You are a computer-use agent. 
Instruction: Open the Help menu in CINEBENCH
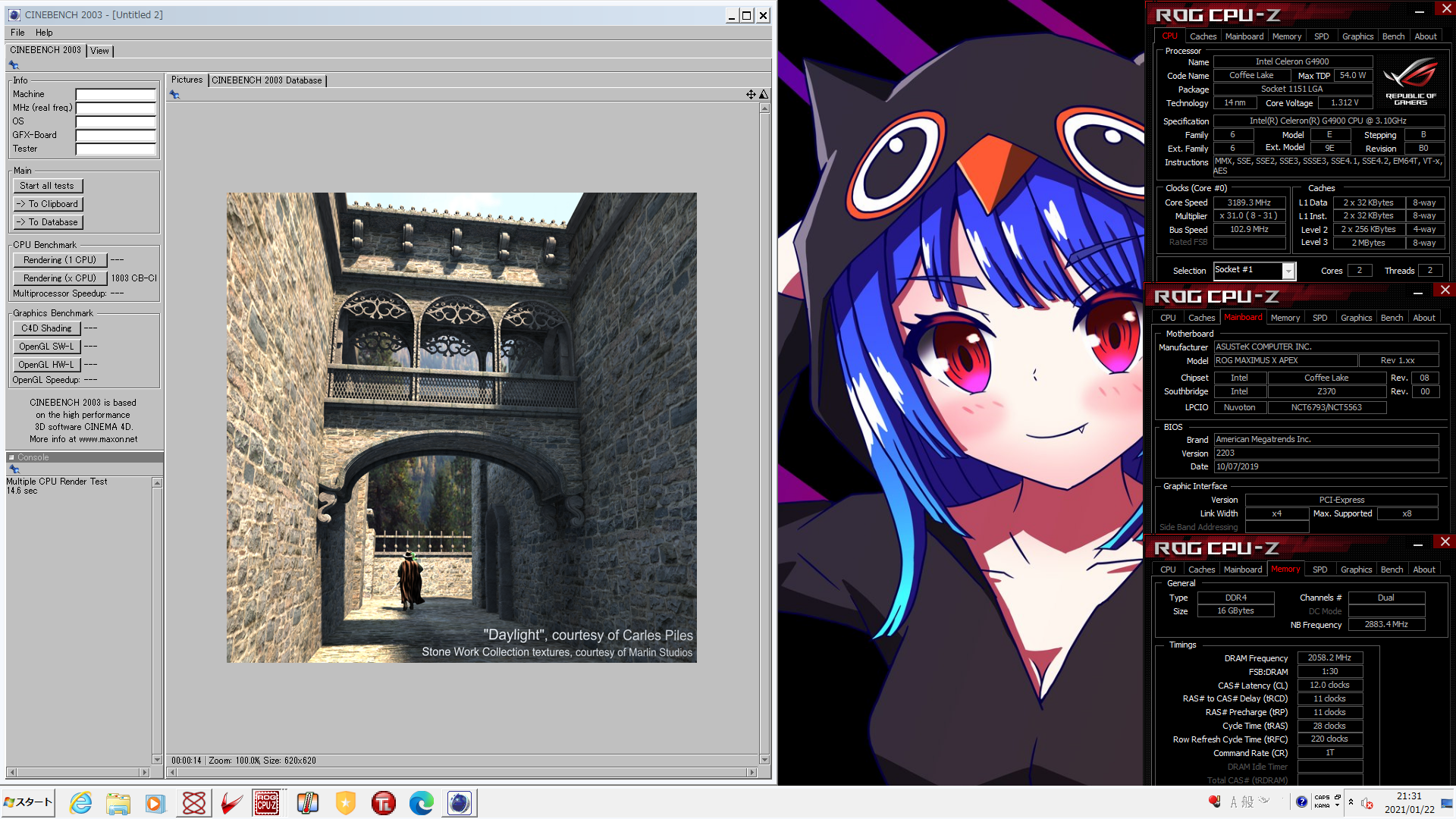point(44,33)
